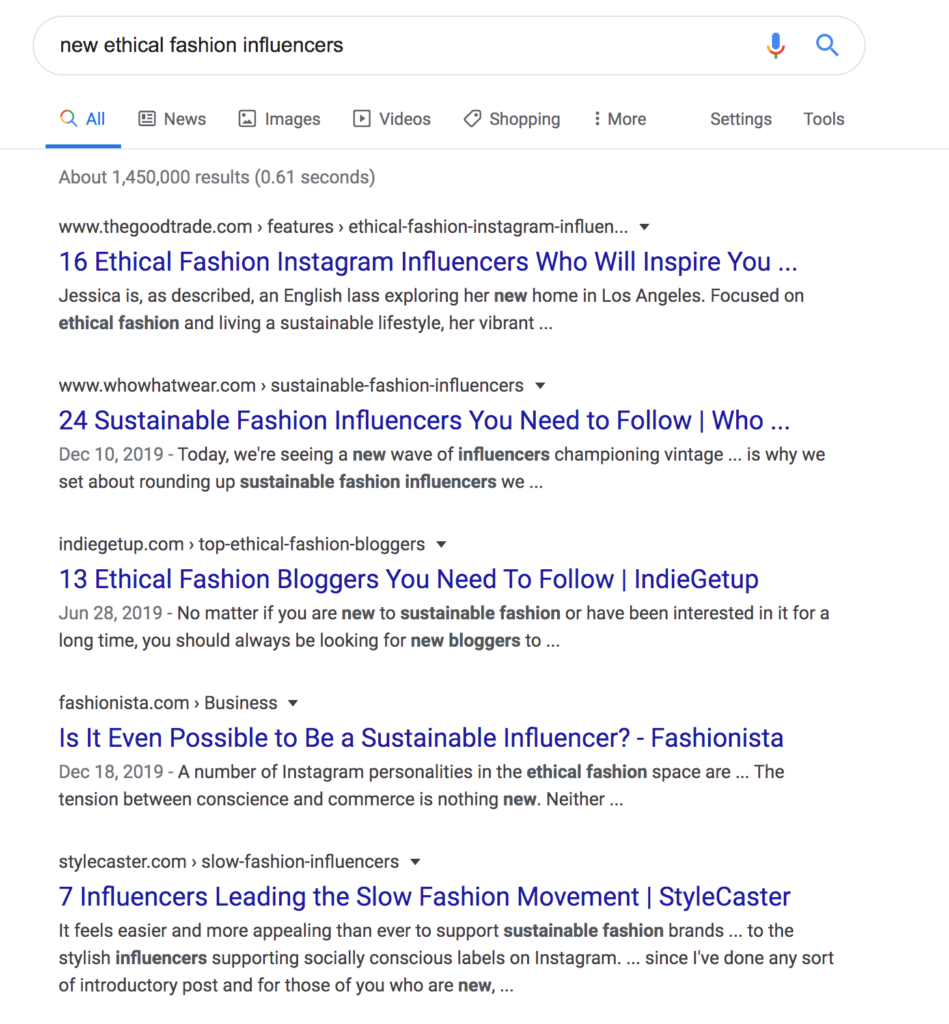Open Google search Settings
The width and height of the screenshot is (949, 1024).
[740, 118]
